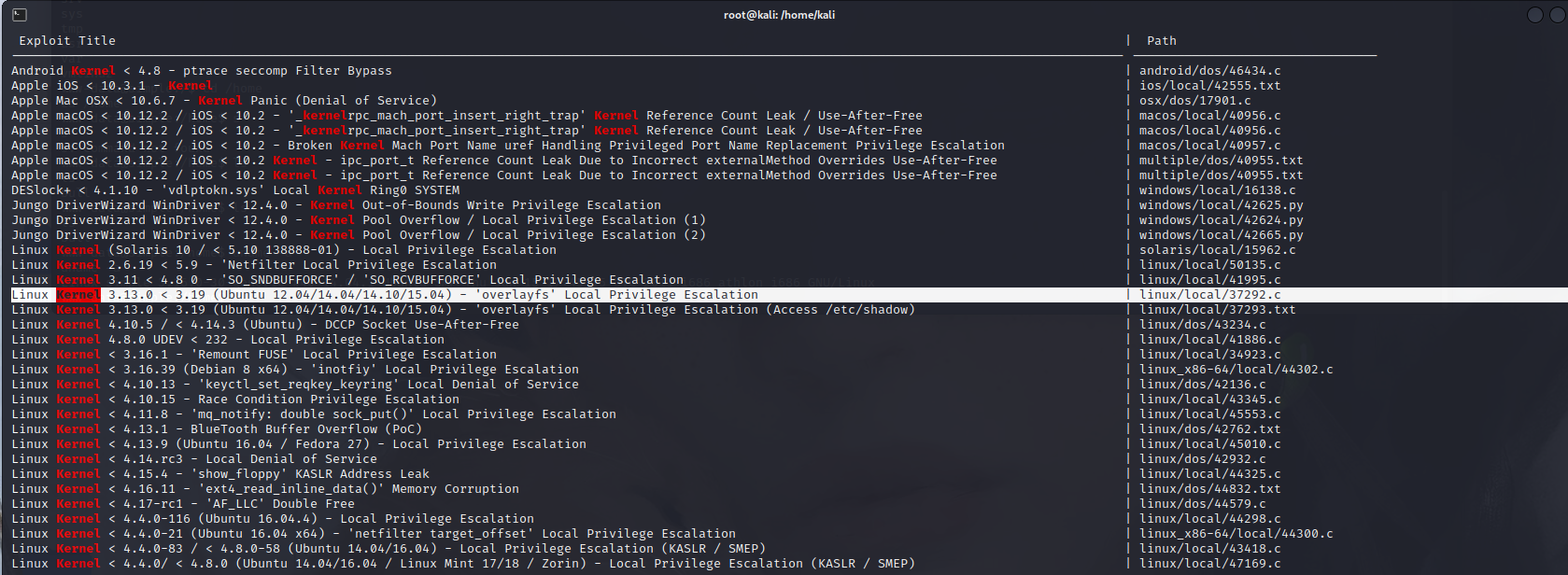
Task: Select the highlighted linux/local/37292.c path
Action: [x=1209, y=295]
